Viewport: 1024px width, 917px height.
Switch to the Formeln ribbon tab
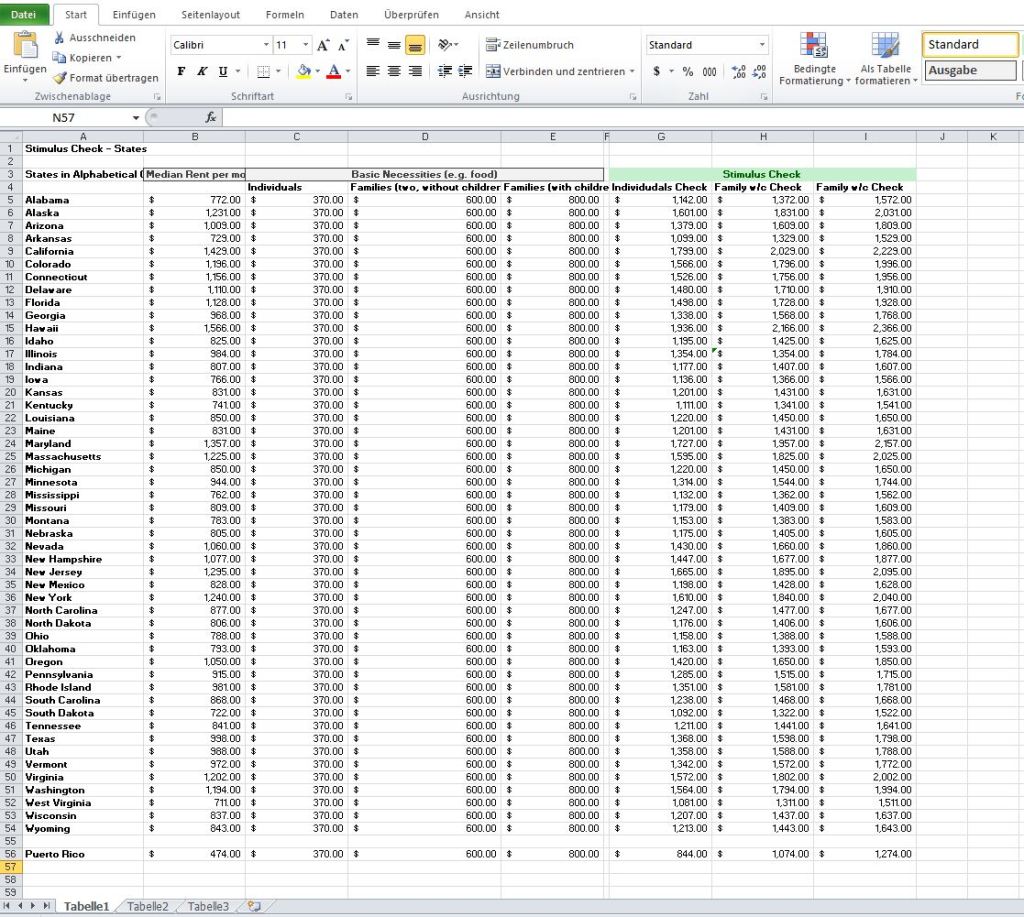pyautogui.click(x=285, y=15)
